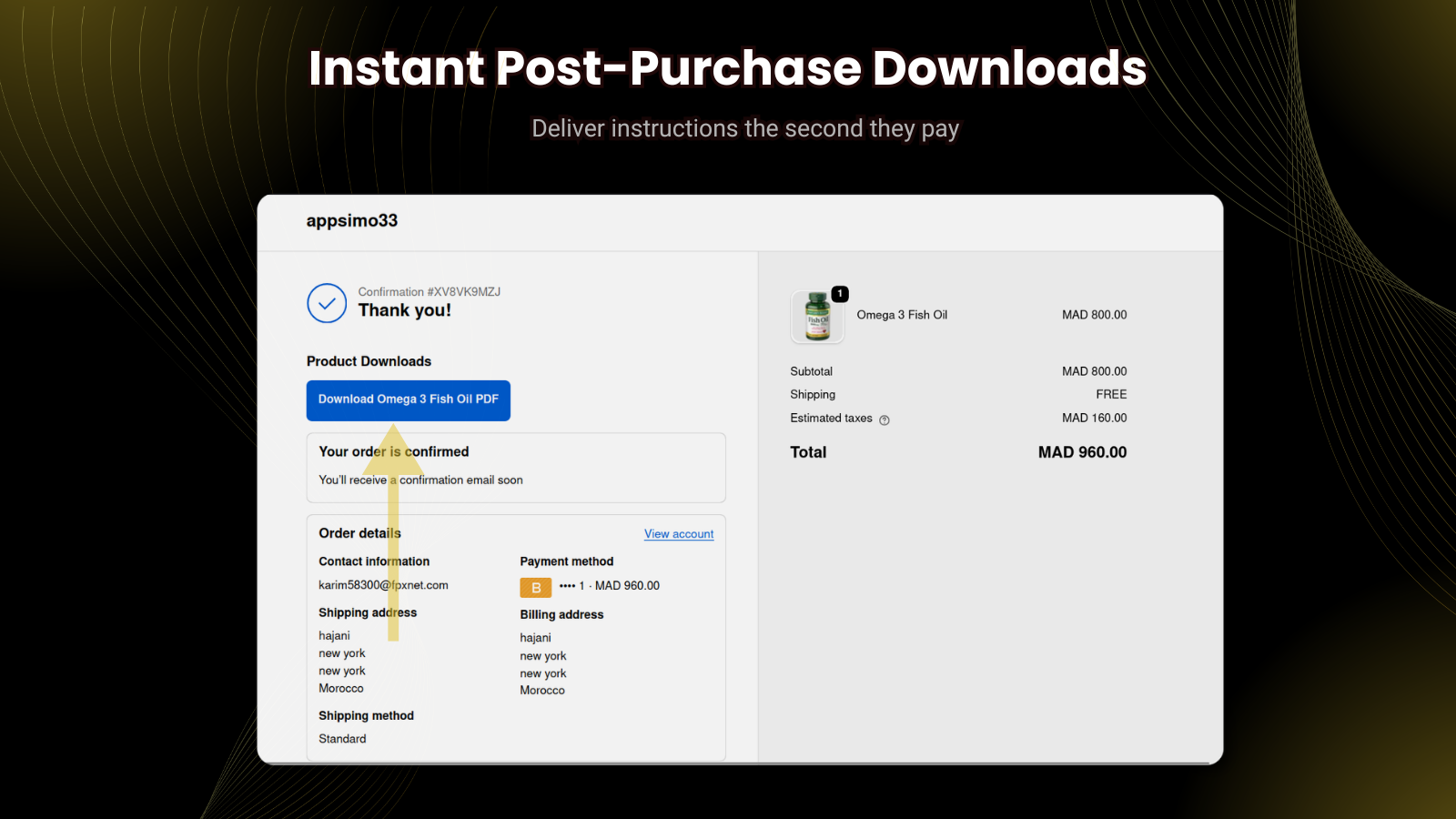The image size is (1456, 819).
Task: Click the Shipping method Standard text
Action: click(x=342, y=739)
